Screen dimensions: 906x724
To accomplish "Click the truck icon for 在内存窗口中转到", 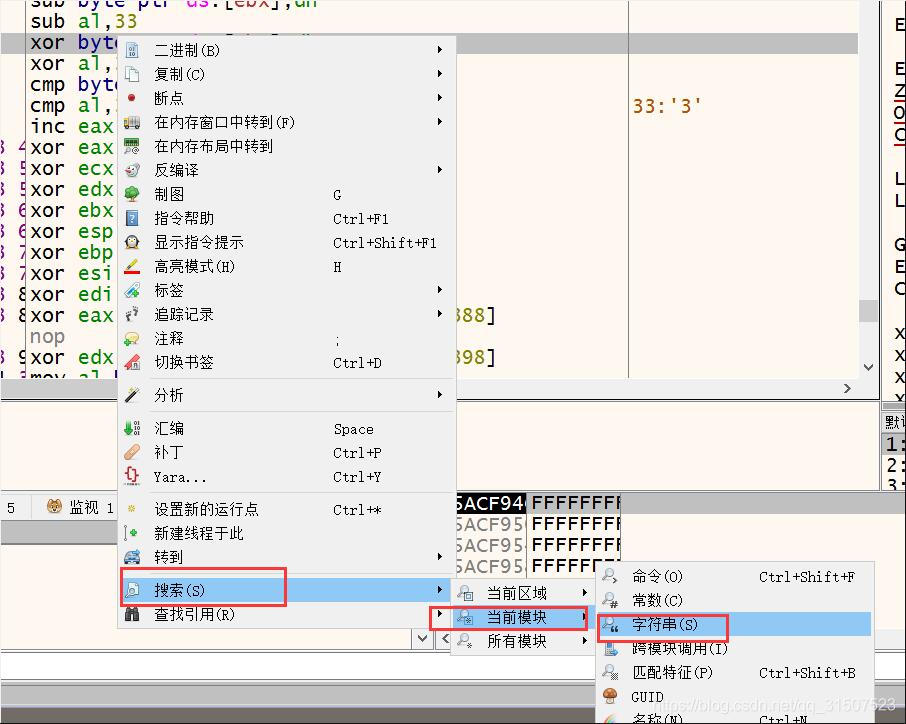I will coord(132,122).
